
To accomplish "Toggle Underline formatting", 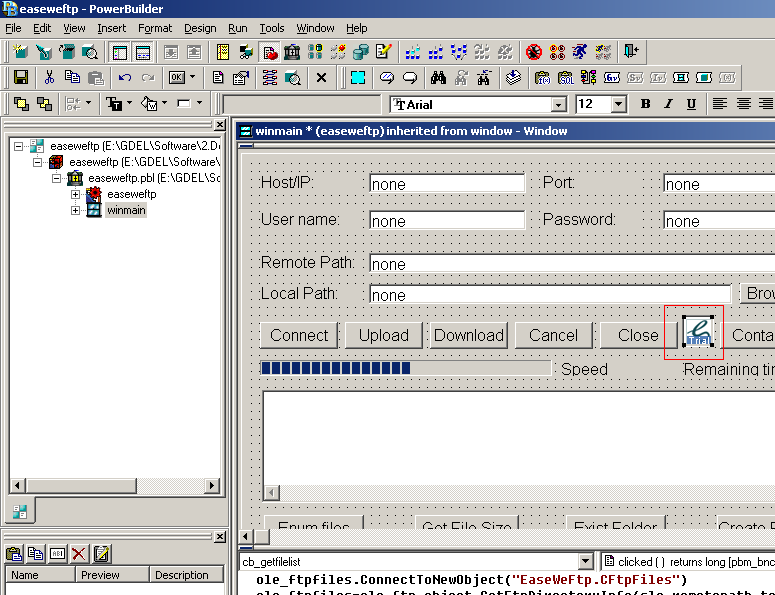I will (x=691, y=104).
